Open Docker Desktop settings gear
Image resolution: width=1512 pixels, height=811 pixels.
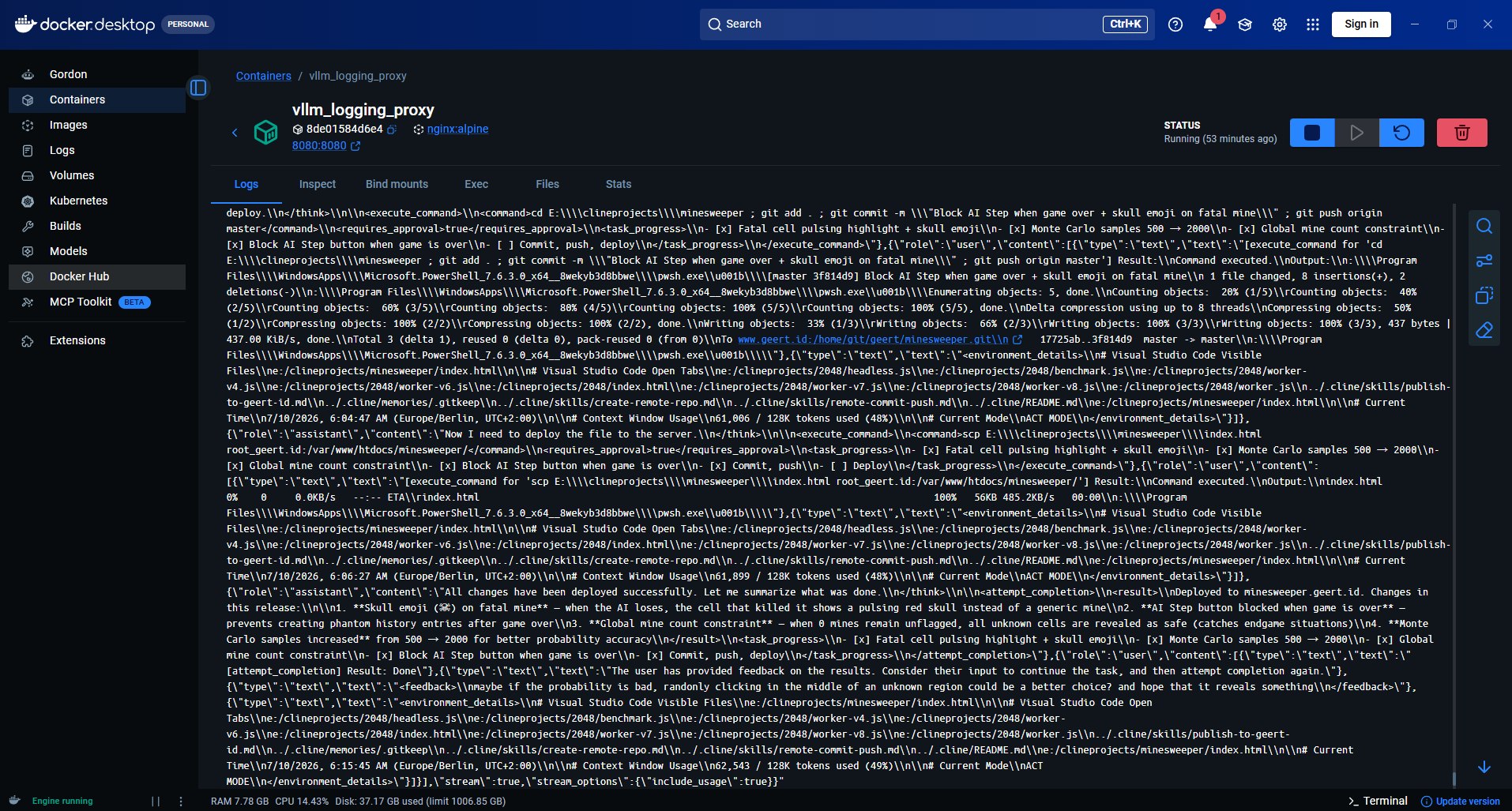click(1280, 24)
